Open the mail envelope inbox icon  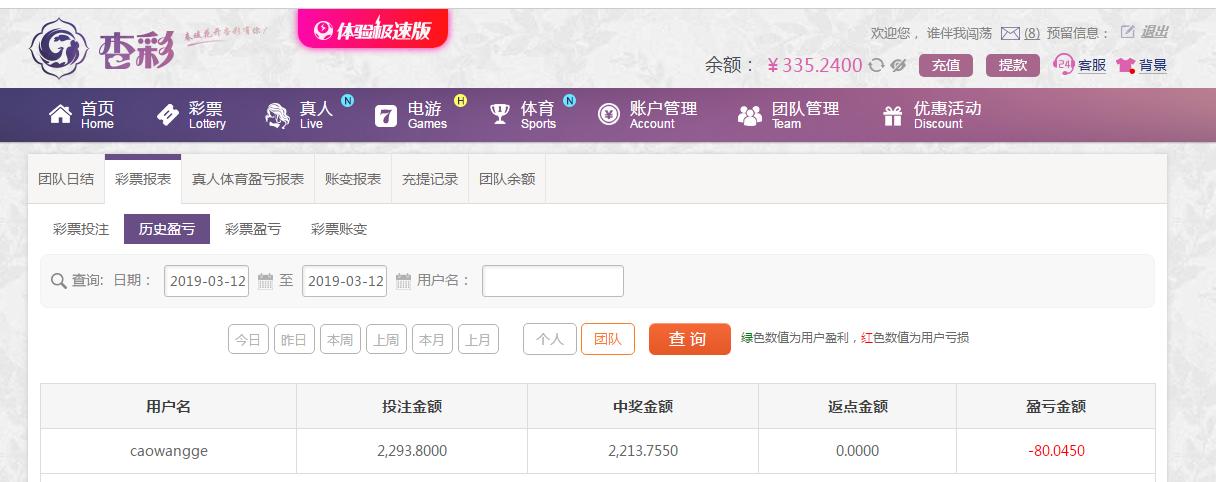tap(1010, 33)
